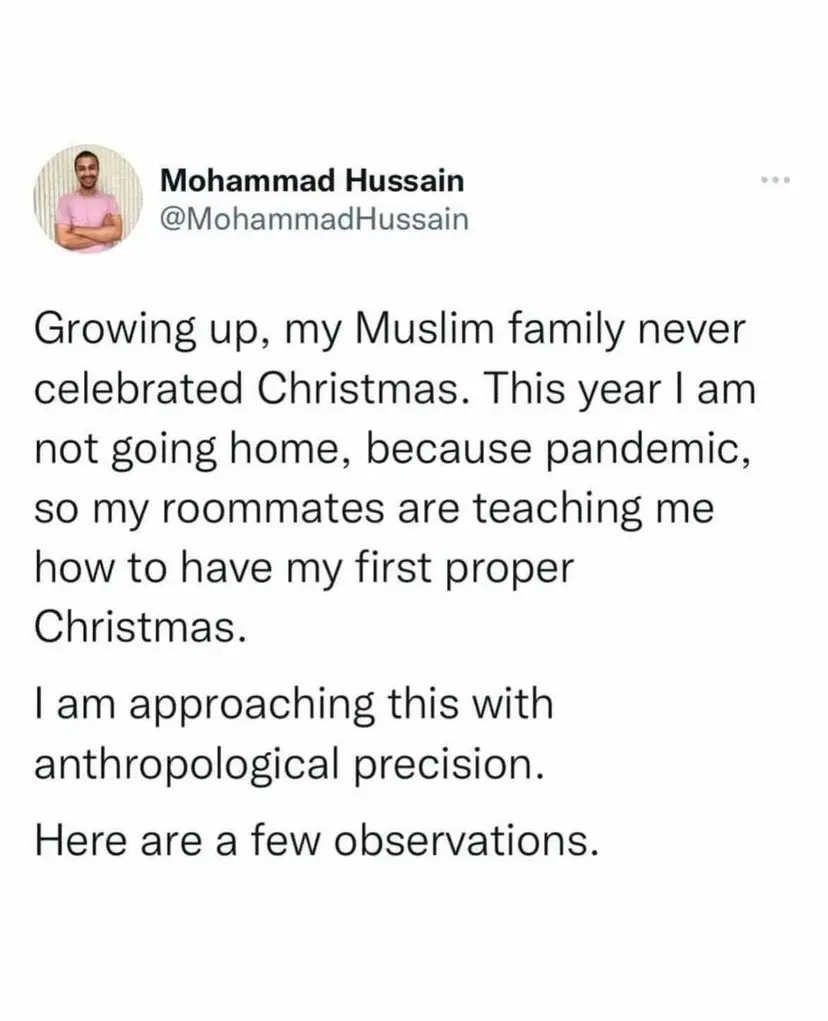Click the word 'Muslim' in the first line
This screenshot has height=1021, width=828.
[424, 329]
